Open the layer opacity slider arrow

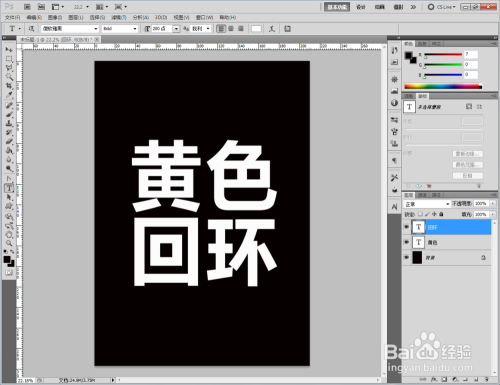tap(493, 203)
